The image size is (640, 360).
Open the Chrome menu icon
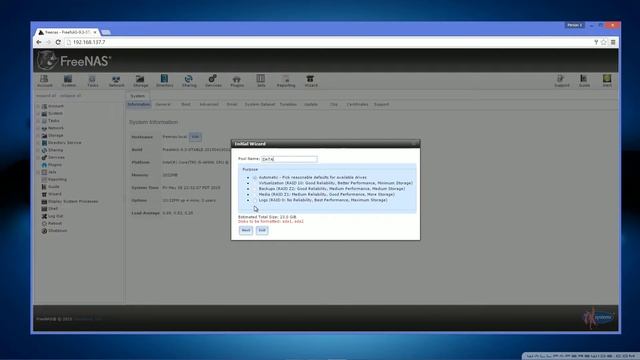tap(613, 42)
